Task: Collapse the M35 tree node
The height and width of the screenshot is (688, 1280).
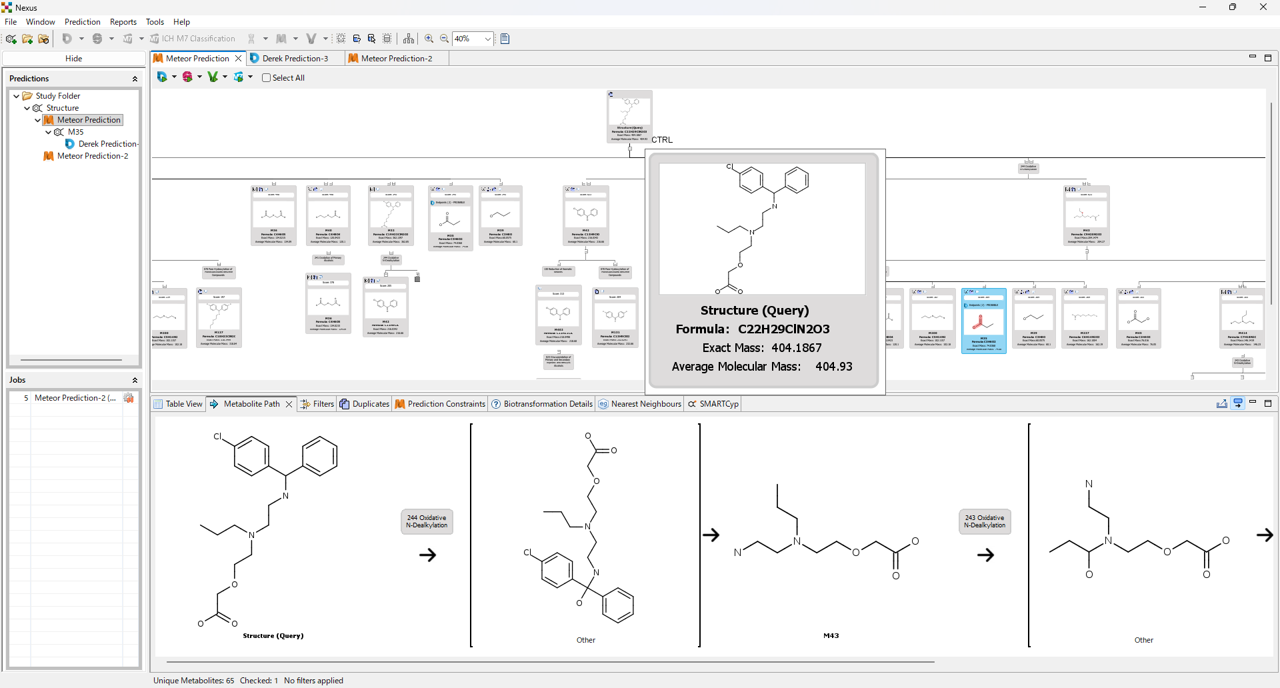Action: (48, 132)
